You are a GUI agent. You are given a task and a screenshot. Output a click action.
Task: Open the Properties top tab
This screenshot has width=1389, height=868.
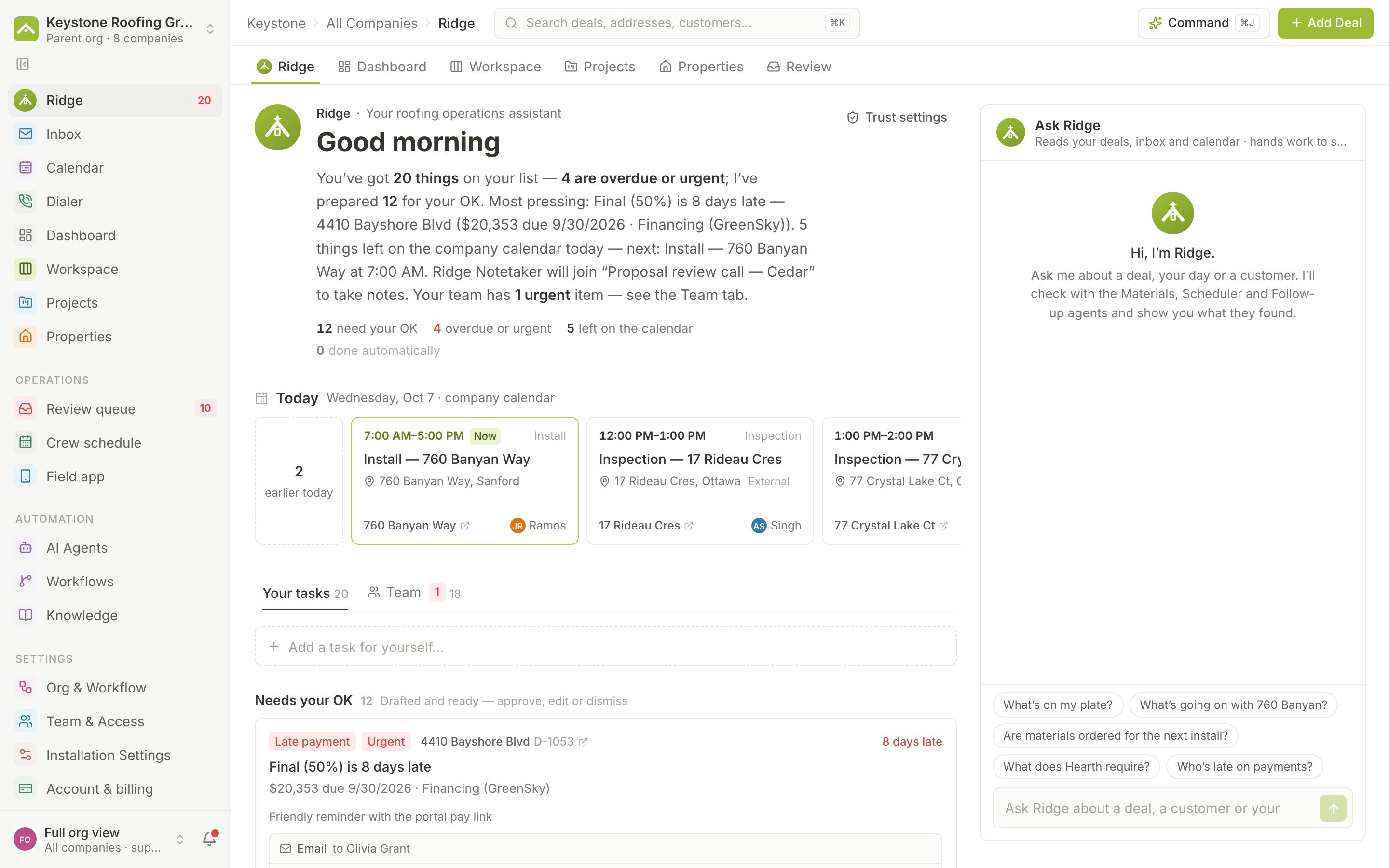[701, 67]
